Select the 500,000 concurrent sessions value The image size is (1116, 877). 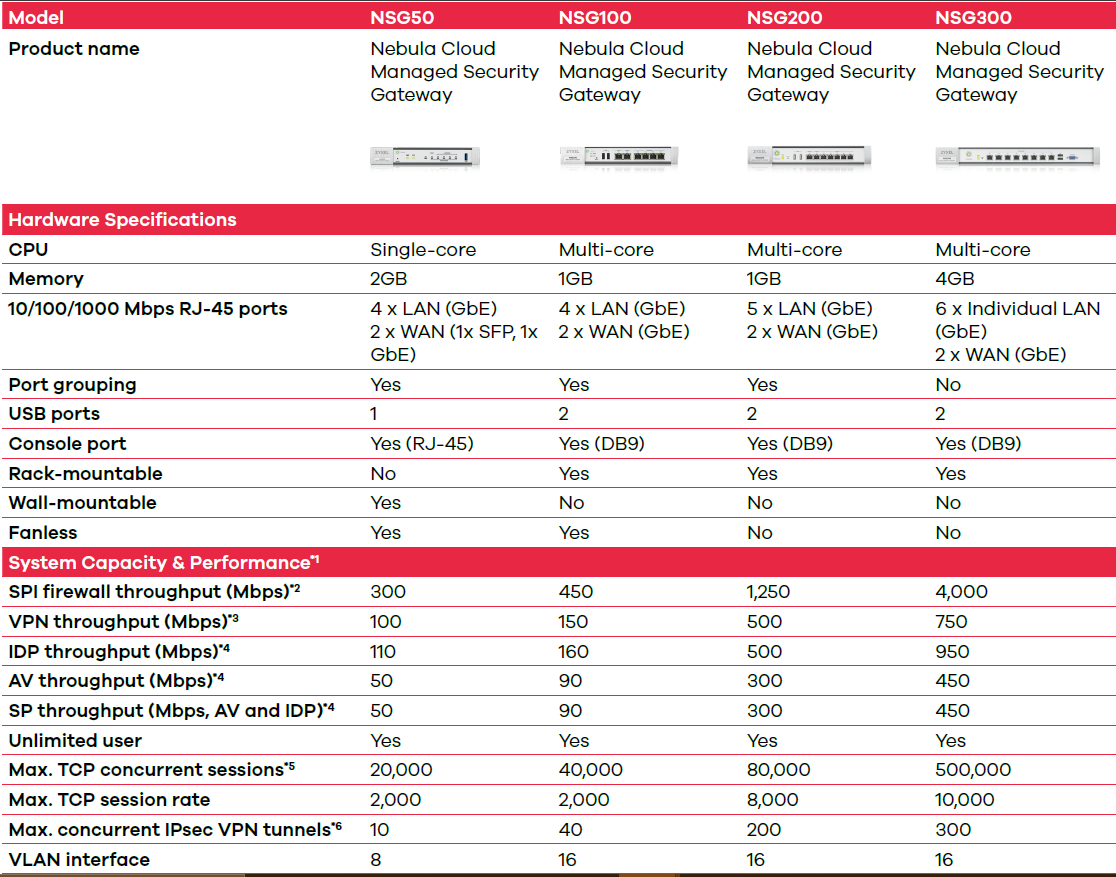[x=973, y=770]
